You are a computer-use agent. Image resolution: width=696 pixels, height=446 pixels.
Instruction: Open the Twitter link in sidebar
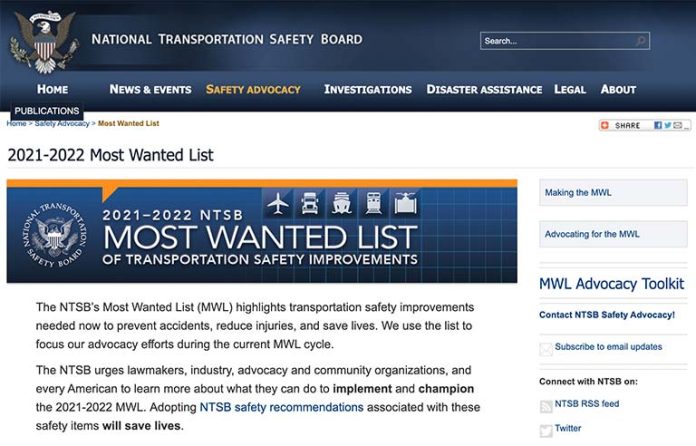click(568, 428)
